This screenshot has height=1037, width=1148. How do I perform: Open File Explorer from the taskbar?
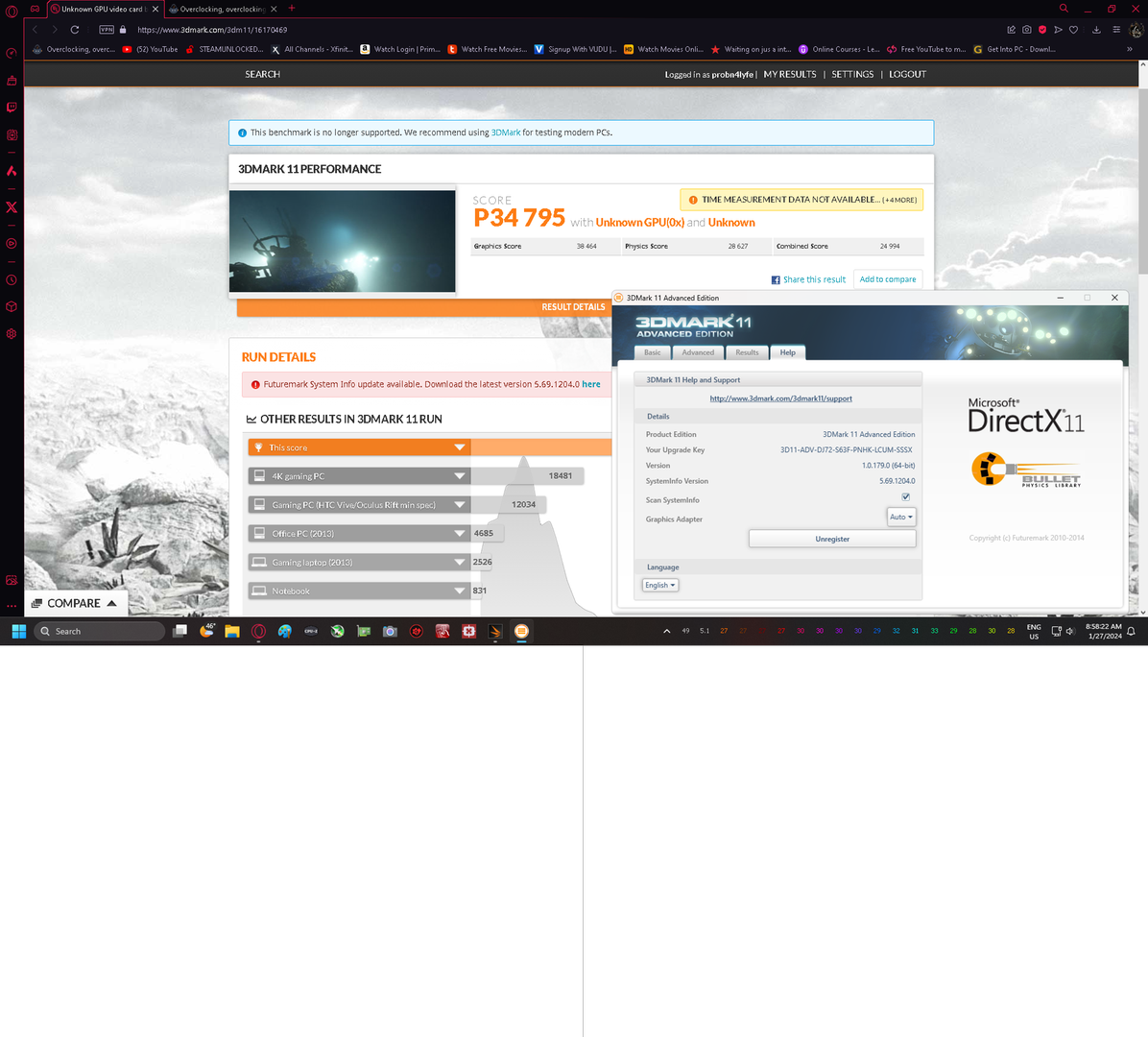[232, 631]
